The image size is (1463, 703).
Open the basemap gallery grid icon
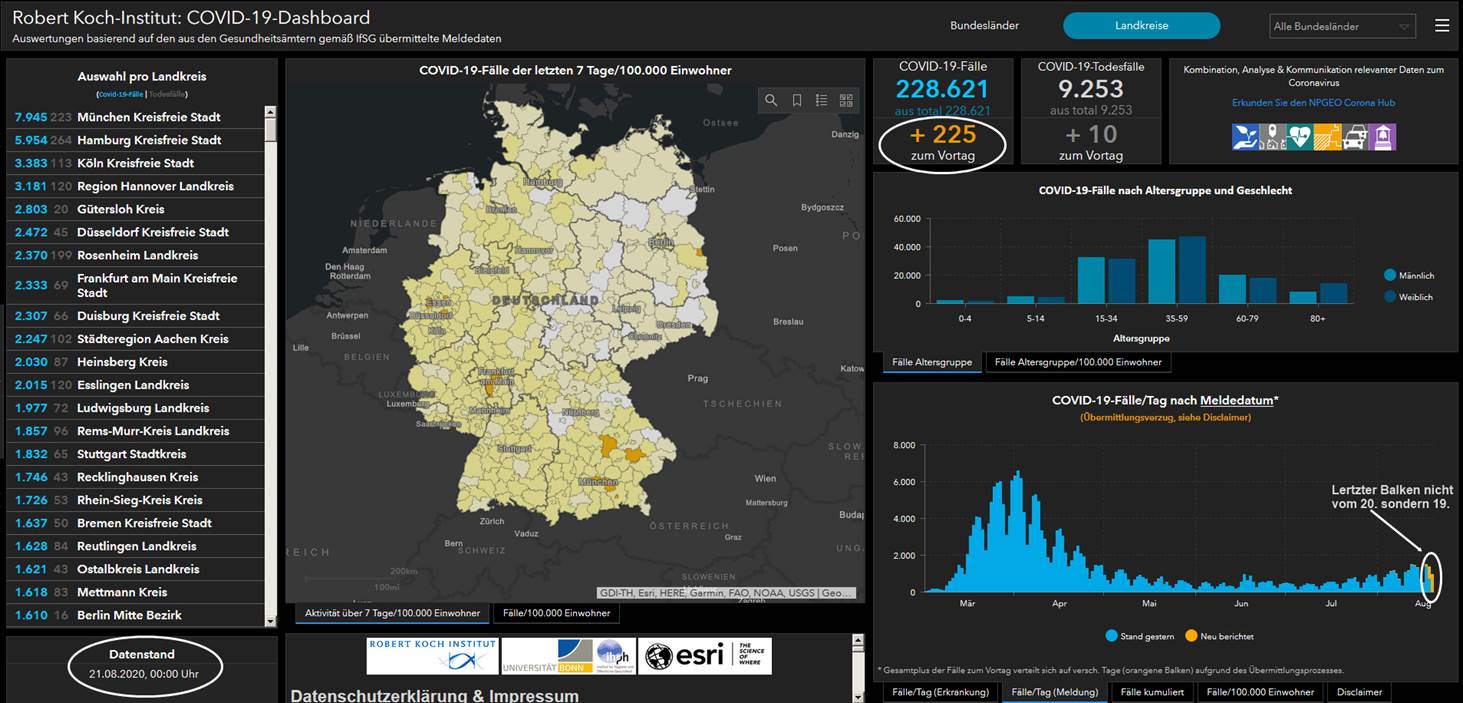point(846,100)
